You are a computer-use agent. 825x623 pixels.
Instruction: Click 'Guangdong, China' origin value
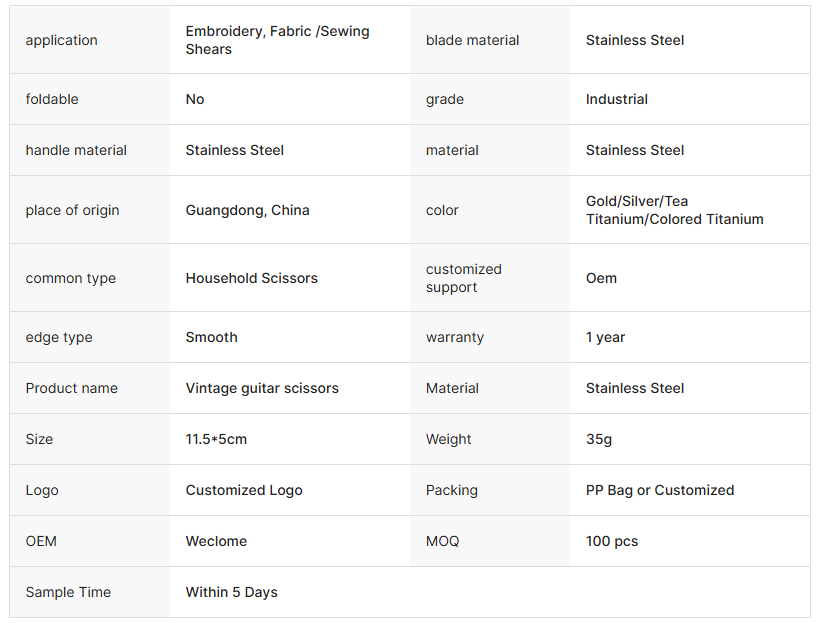pyautogui.click(x=247, y=210)
